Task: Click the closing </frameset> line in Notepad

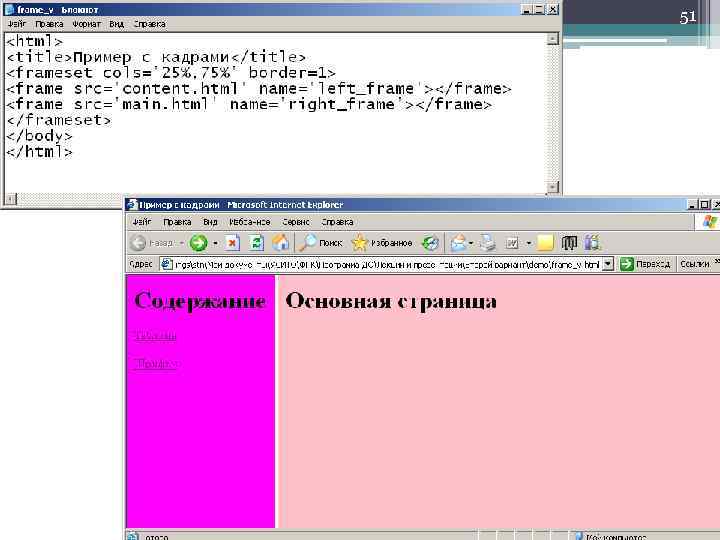Action: (58, 120)
